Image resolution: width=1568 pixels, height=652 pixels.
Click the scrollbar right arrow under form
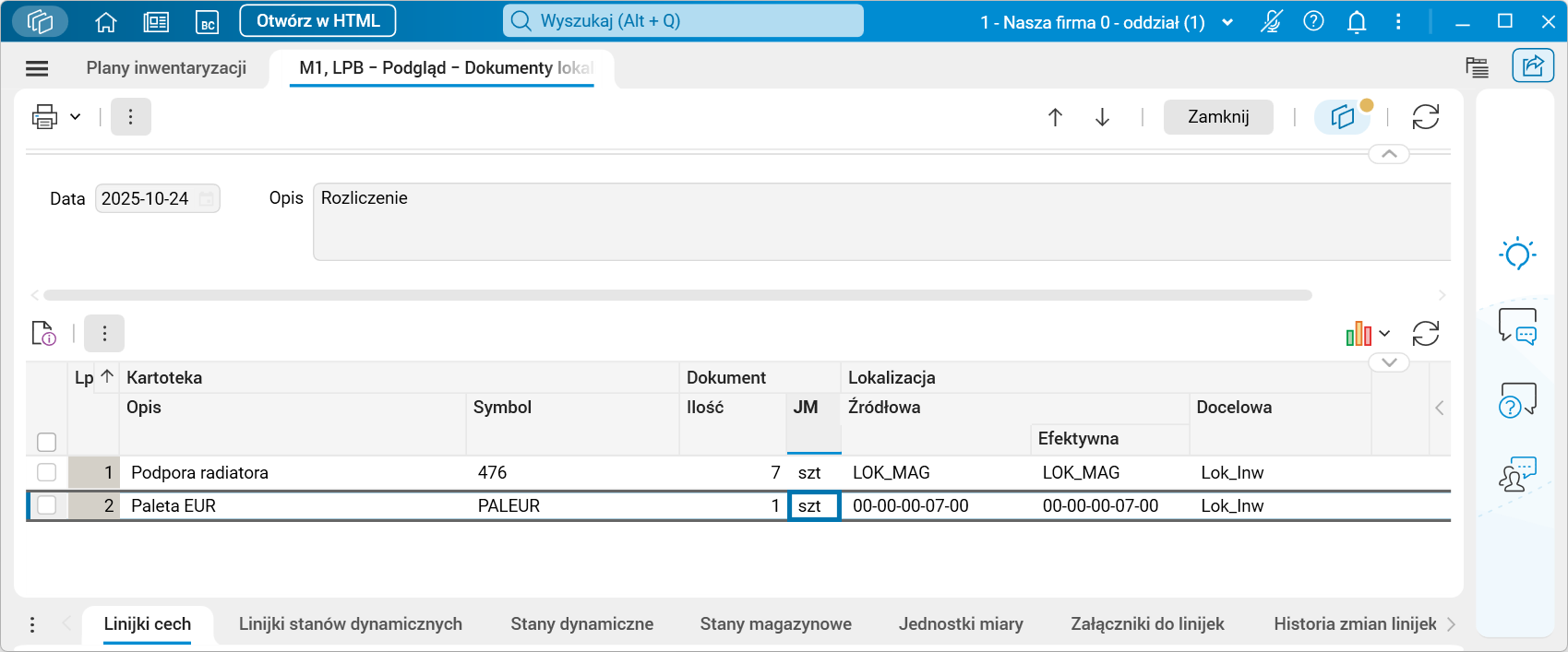point(1442,295)
